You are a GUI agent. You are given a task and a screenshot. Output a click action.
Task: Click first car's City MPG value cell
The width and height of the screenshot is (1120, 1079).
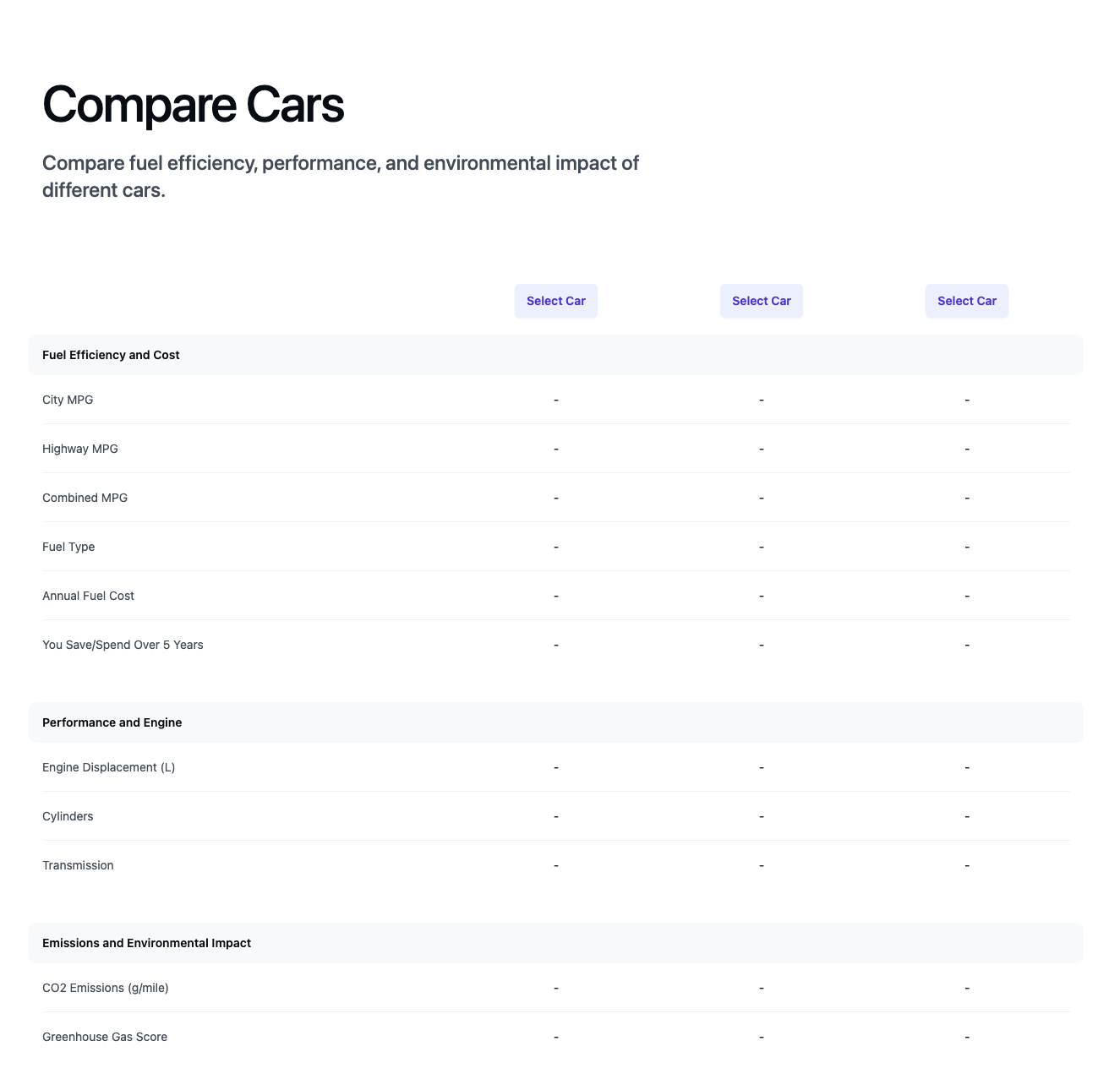pyautogui.click(x=556, y=400)
